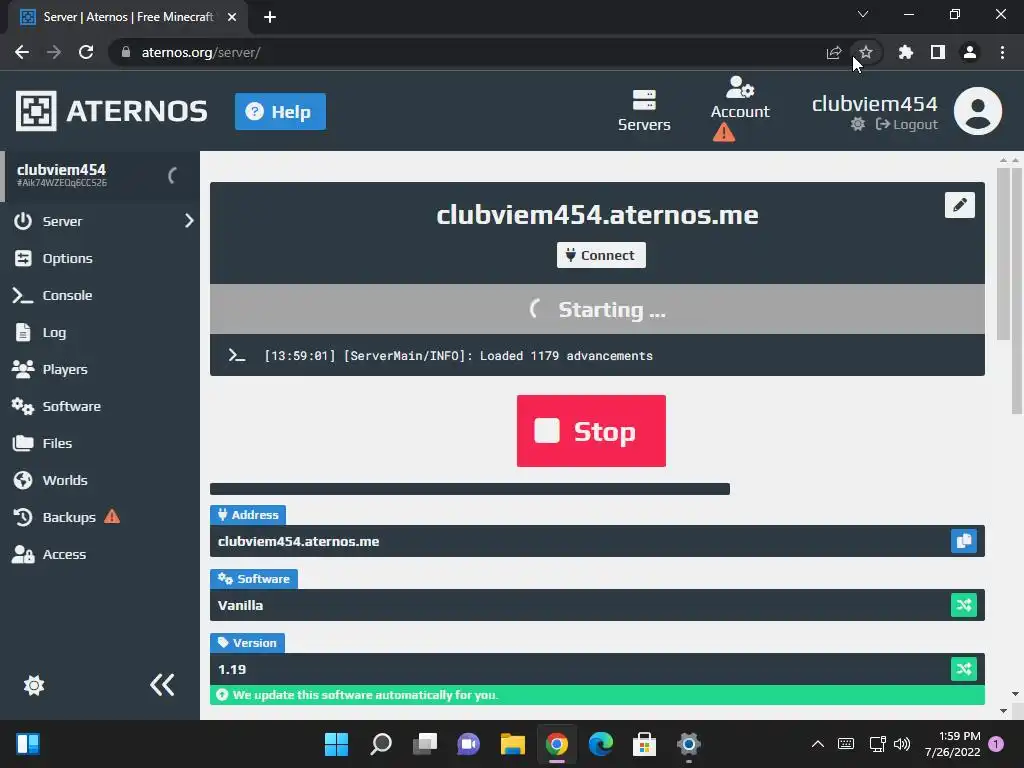Image resolution: width=1024 pixels, height=768 pixels.
Task: Open the Chrome three-dot menu
Action: (1002, 52)
